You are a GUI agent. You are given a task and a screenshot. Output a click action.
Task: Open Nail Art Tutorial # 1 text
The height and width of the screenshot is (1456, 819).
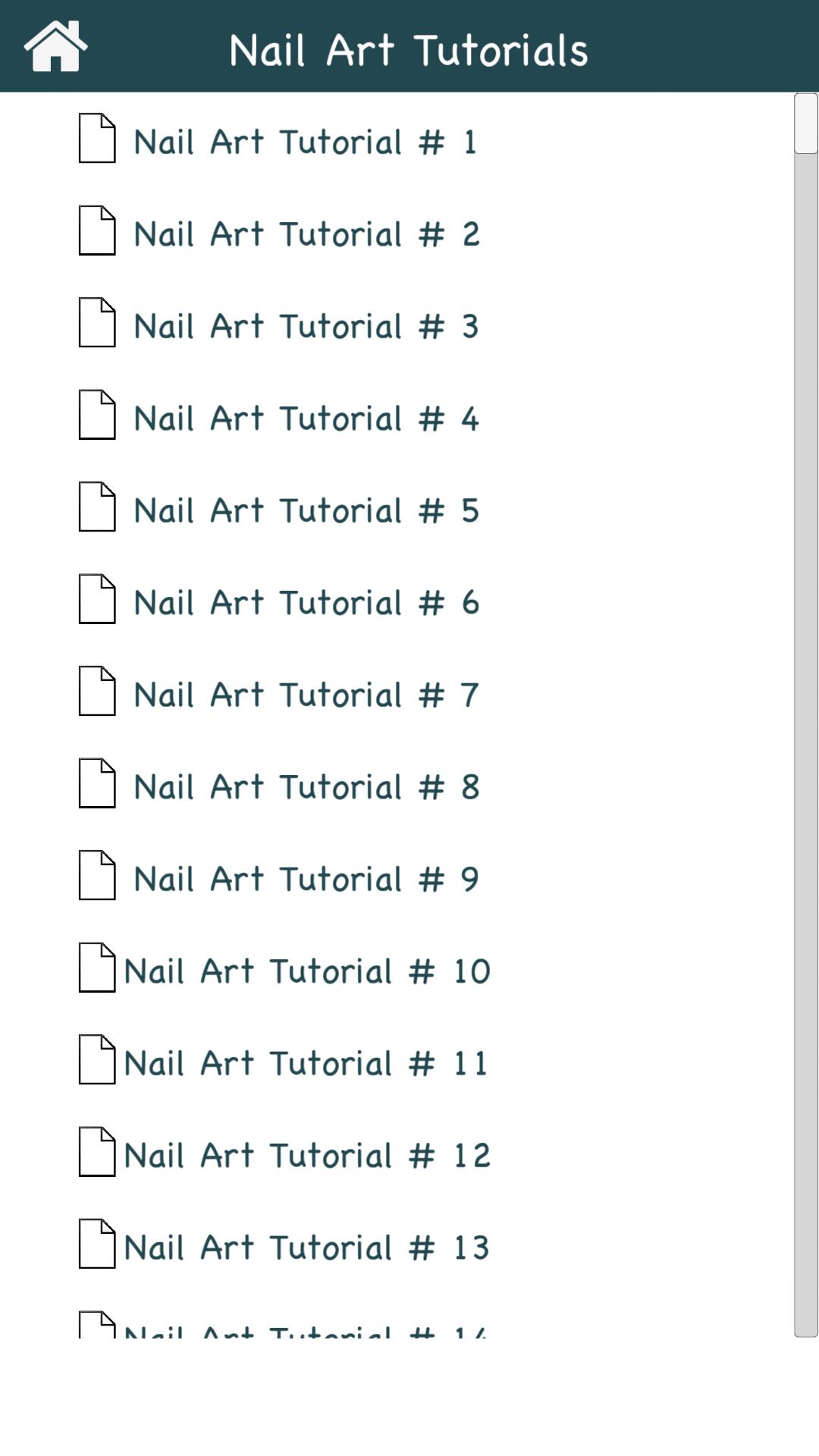pyautogui.click(x=305, y=143)
